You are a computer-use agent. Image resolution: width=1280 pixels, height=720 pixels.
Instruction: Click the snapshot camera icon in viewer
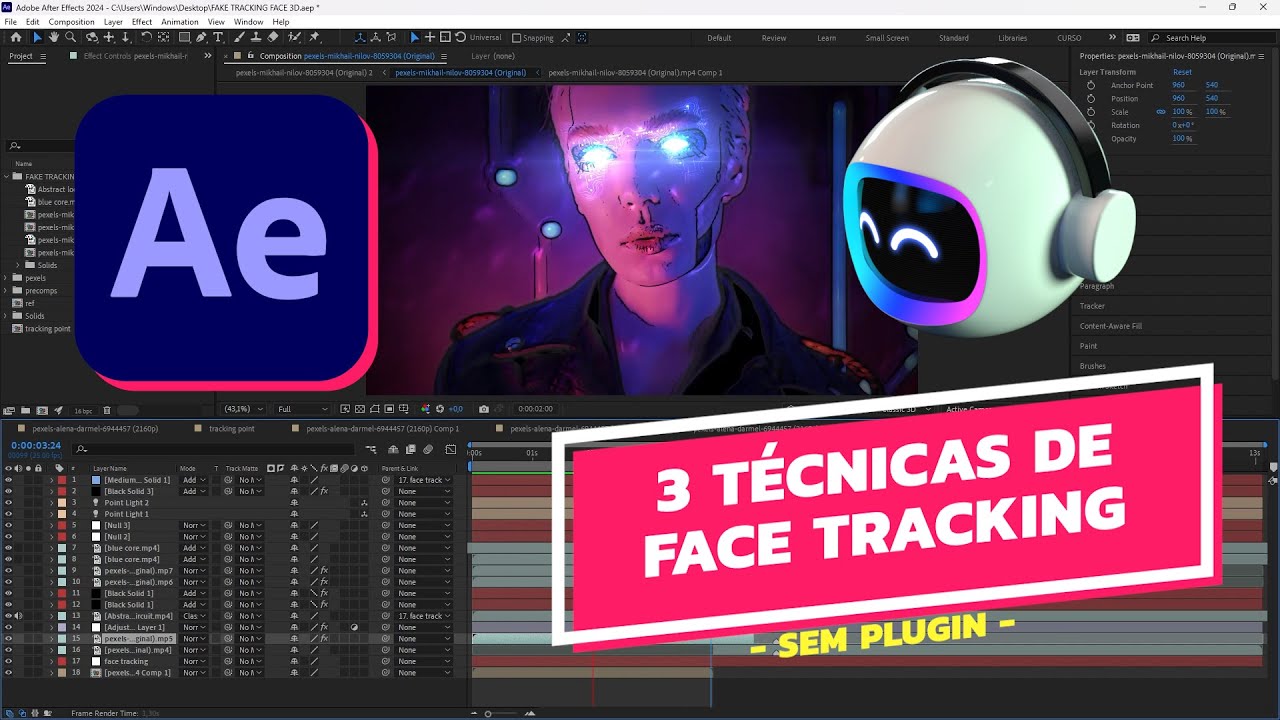point(484,409)
